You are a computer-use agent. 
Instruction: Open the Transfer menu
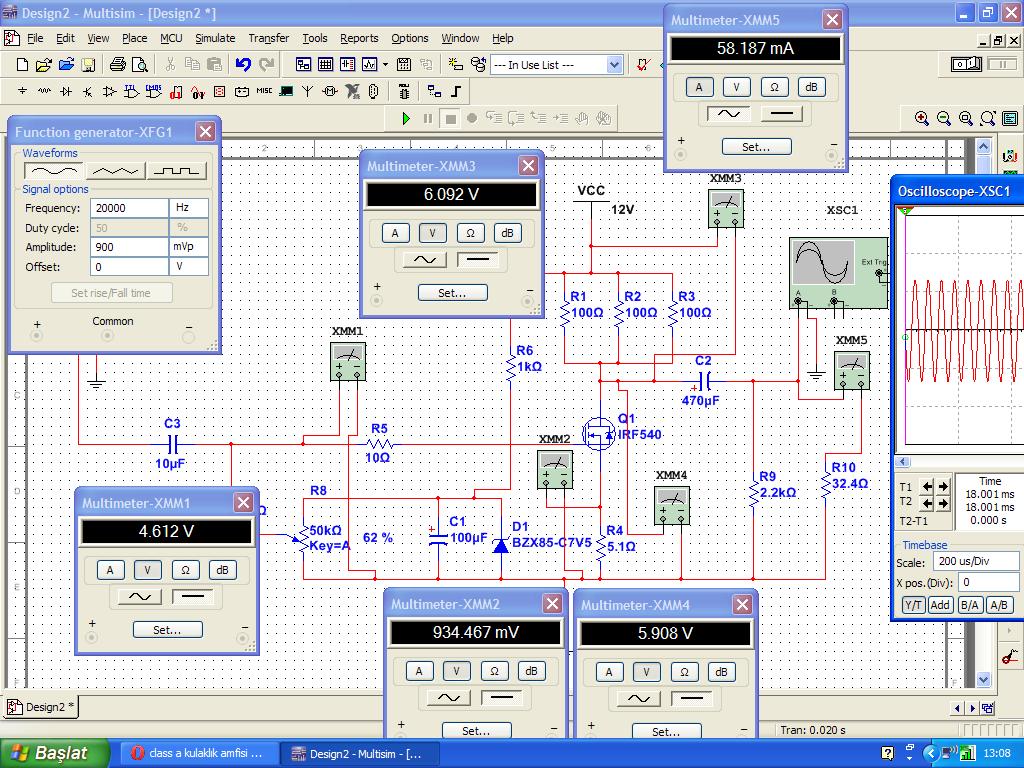(268, 38)
